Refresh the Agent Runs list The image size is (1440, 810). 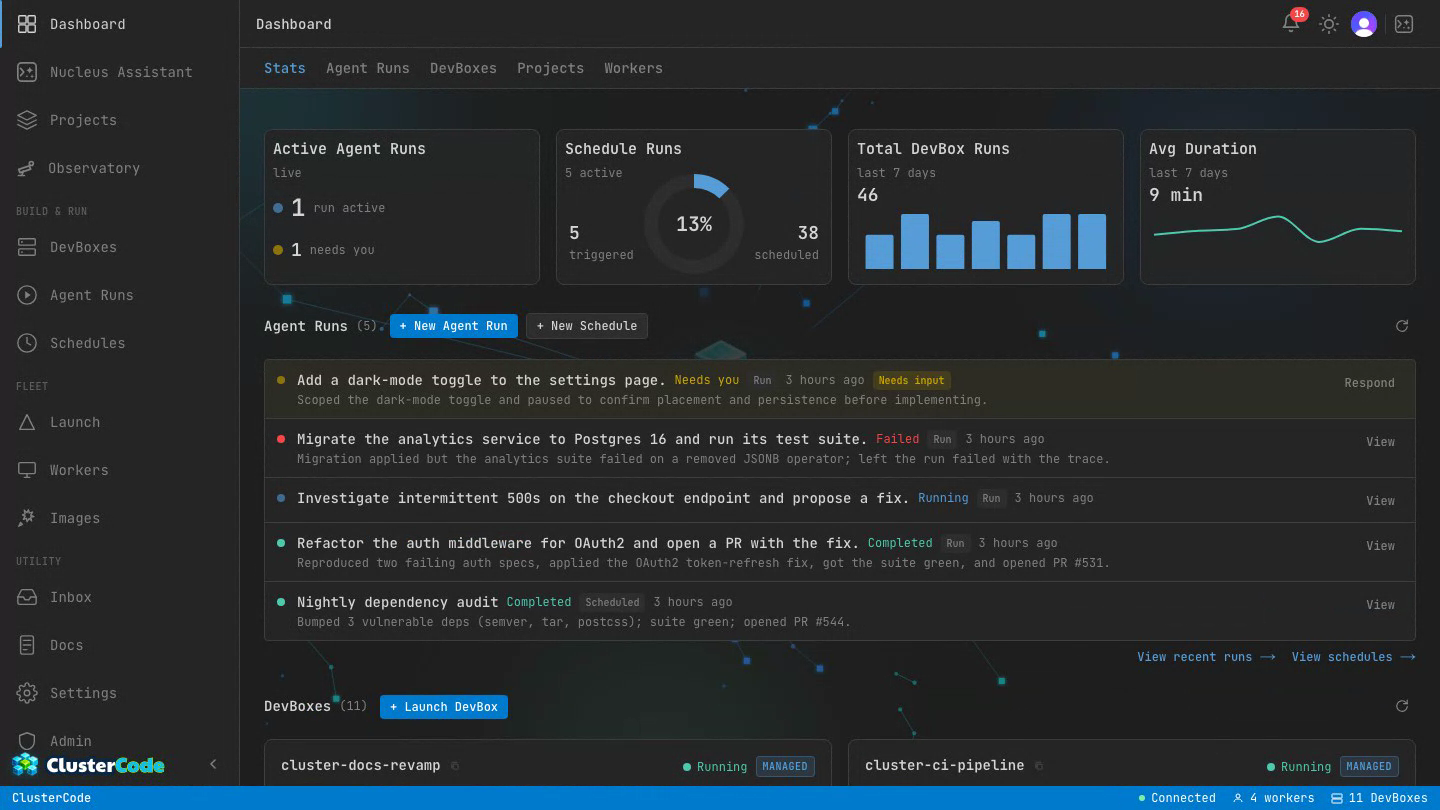tap(1402, 326)
